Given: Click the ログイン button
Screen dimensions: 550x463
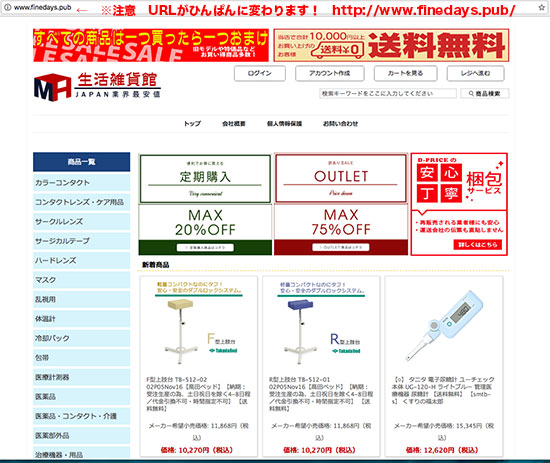Looking at the screenshot, I should pos(260,73).
